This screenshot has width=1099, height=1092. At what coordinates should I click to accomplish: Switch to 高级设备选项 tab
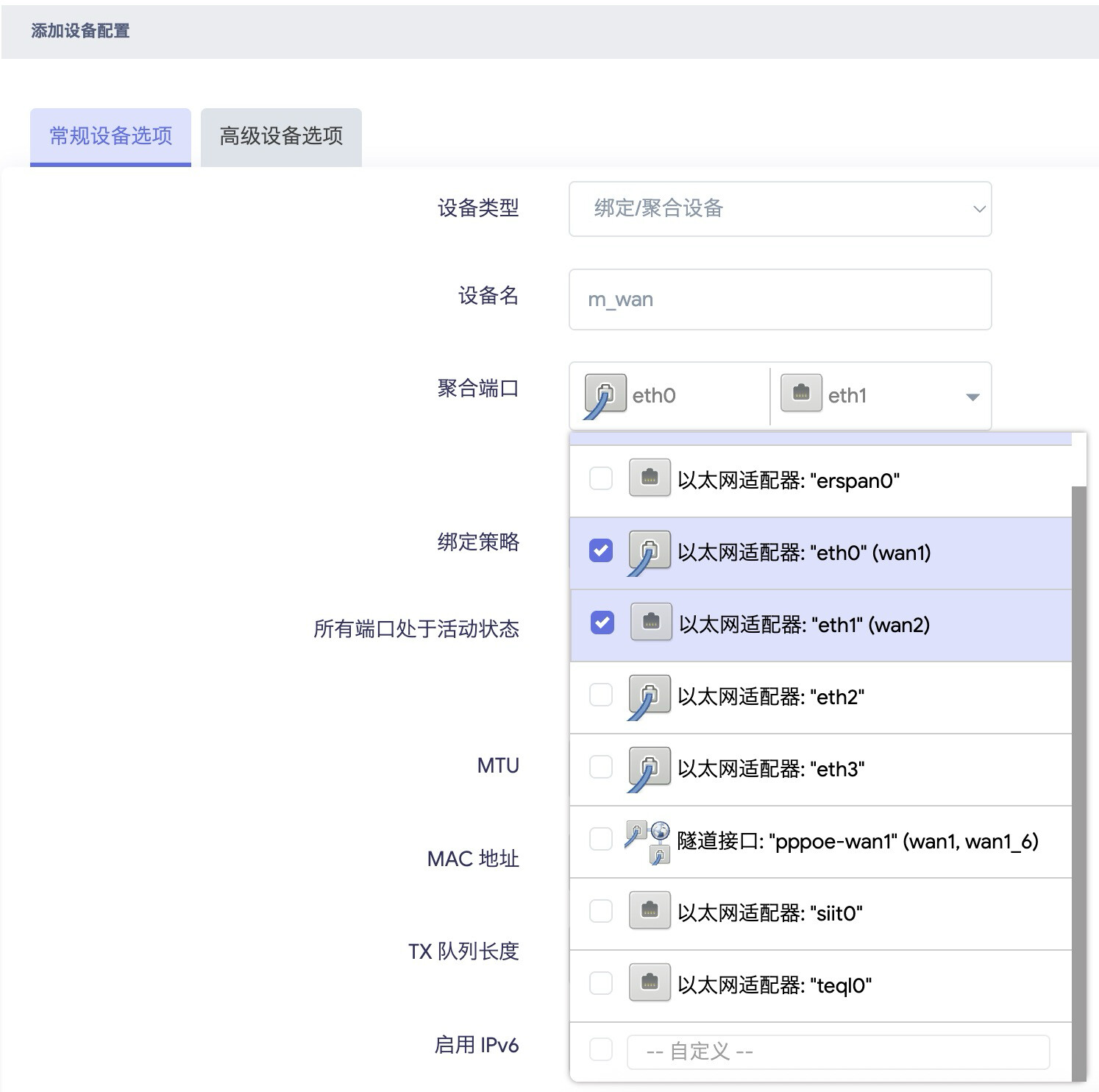point(281,137)
